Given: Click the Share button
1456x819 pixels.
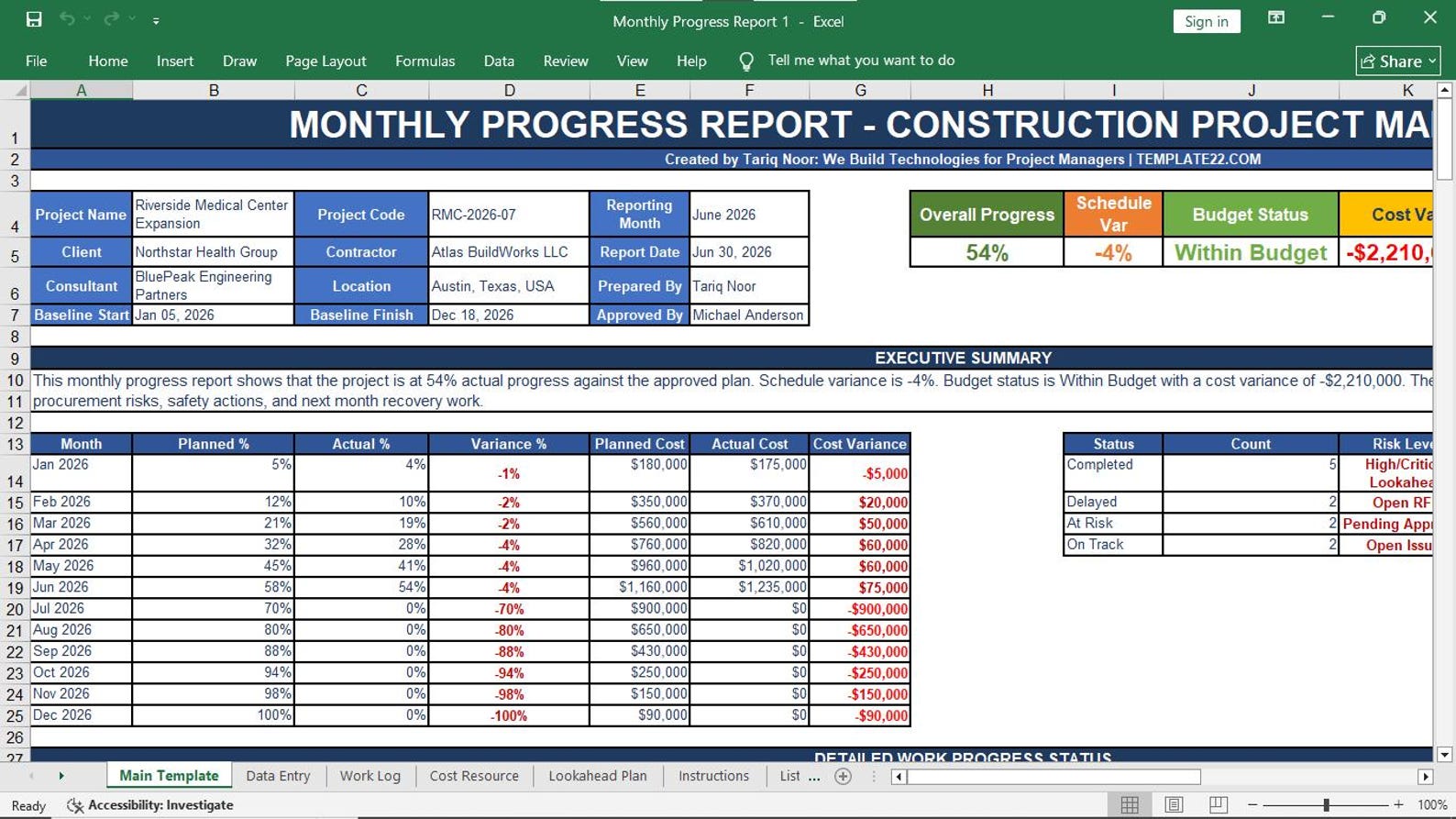Looking at the screenshot, I should click(1398, 61).
